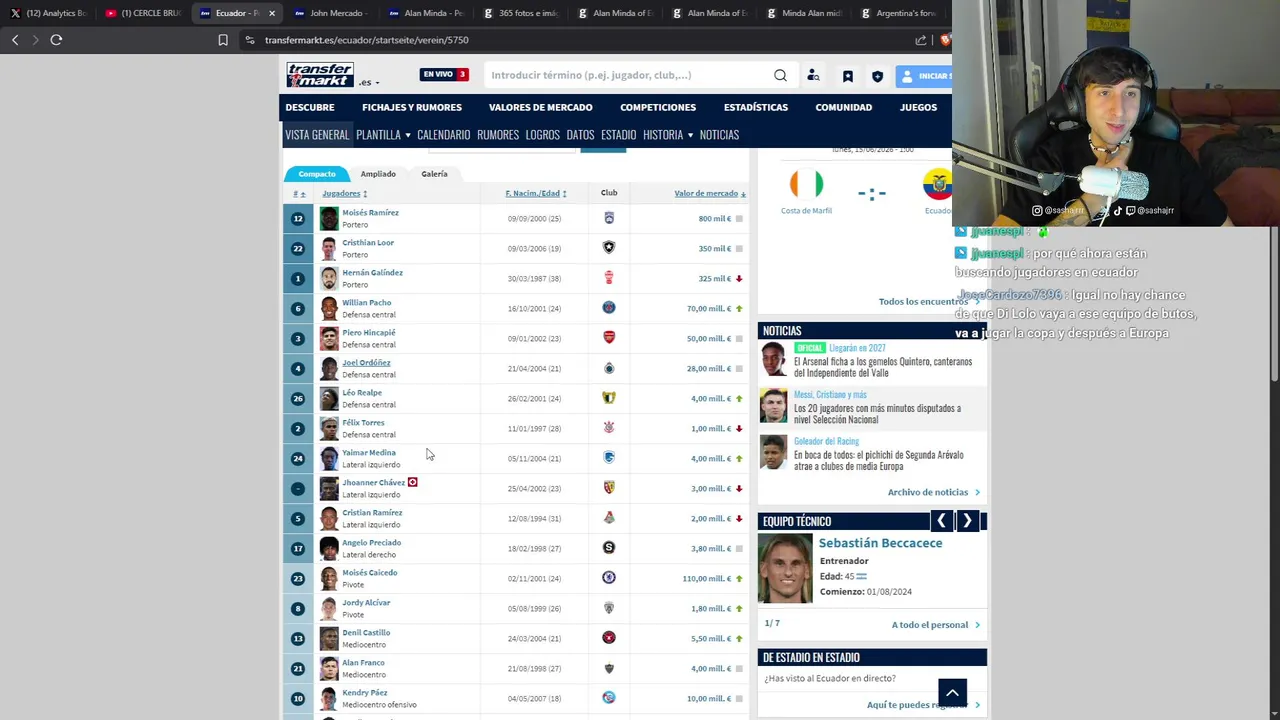The width and height of the screenshot is (1280, 720).
Task: Open the A todo el personal link
Action: pyautogui.click(x=930, y=625)
